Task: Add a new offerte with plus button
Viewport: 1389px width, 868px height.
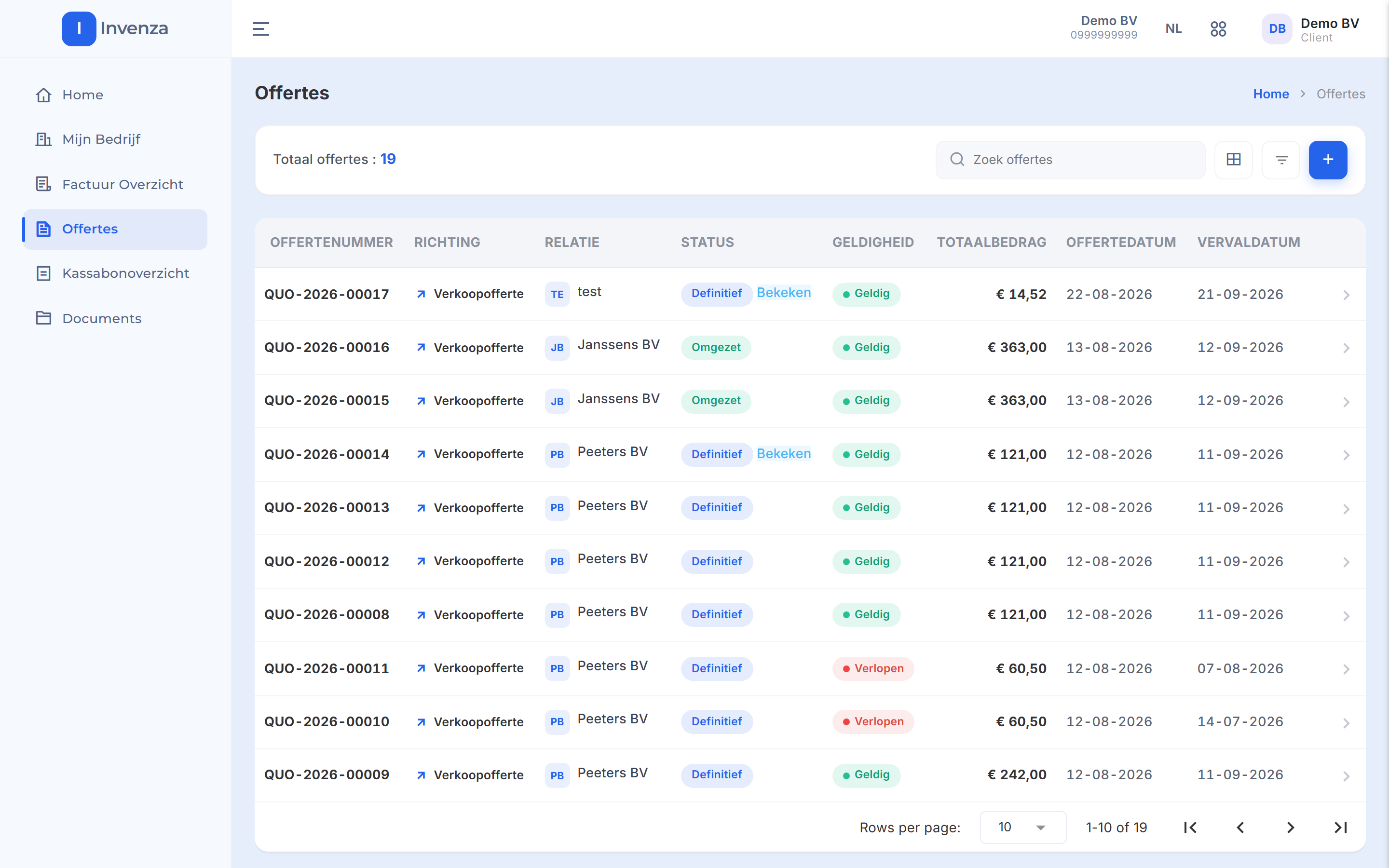Action: pyautogui.click(x=1328, y=160)
